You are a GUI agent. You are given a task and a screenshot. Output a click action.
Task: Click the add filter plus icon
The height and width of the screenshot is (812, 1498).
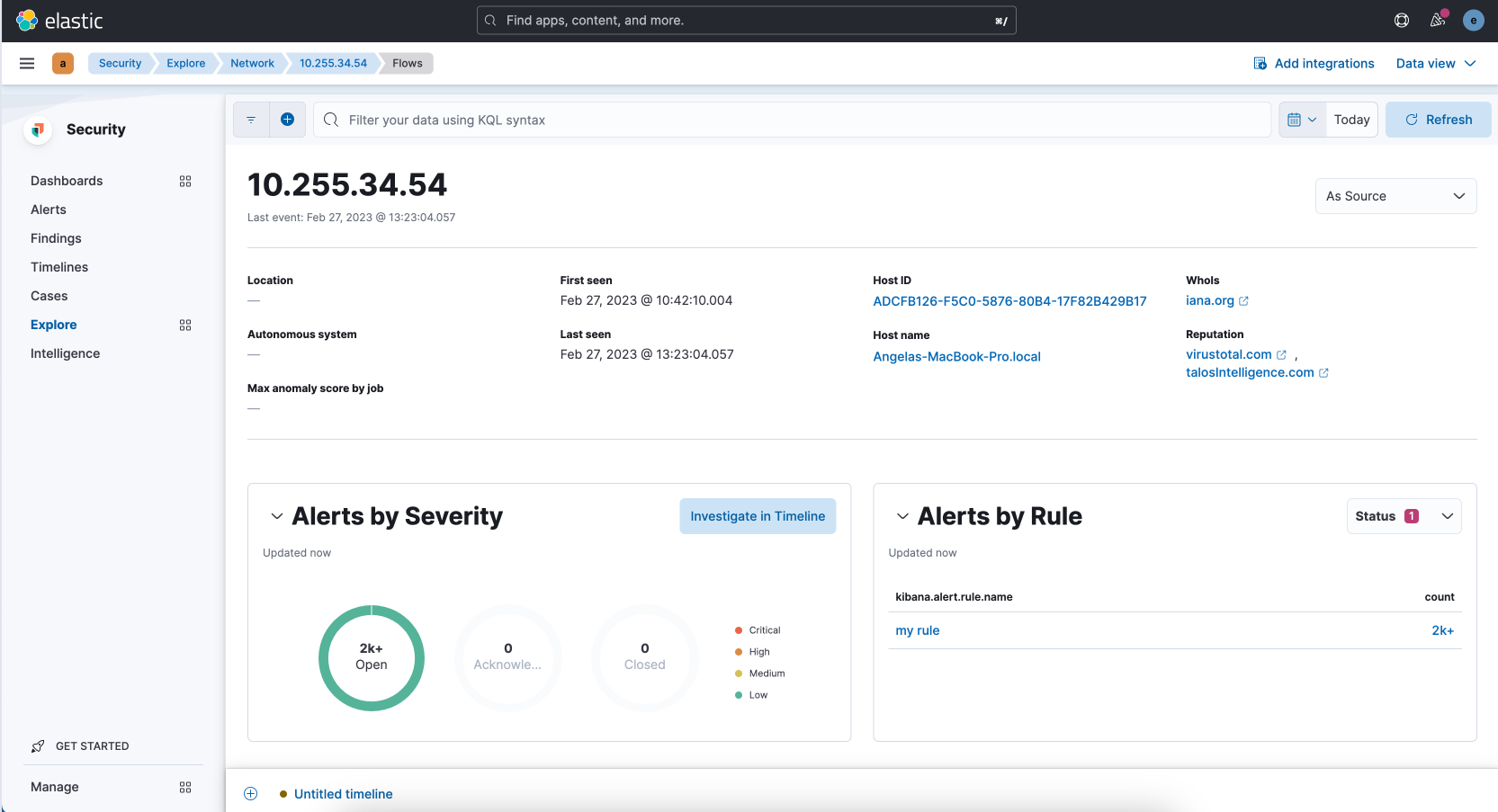click(x=288, y=119)
